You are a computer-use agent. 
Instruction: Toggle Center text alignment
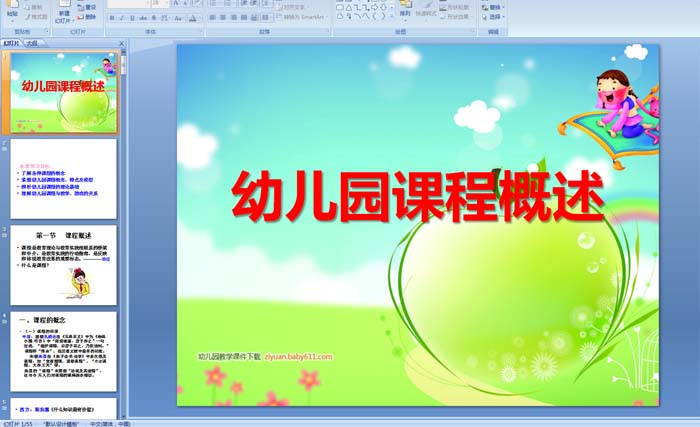[223, 17]
